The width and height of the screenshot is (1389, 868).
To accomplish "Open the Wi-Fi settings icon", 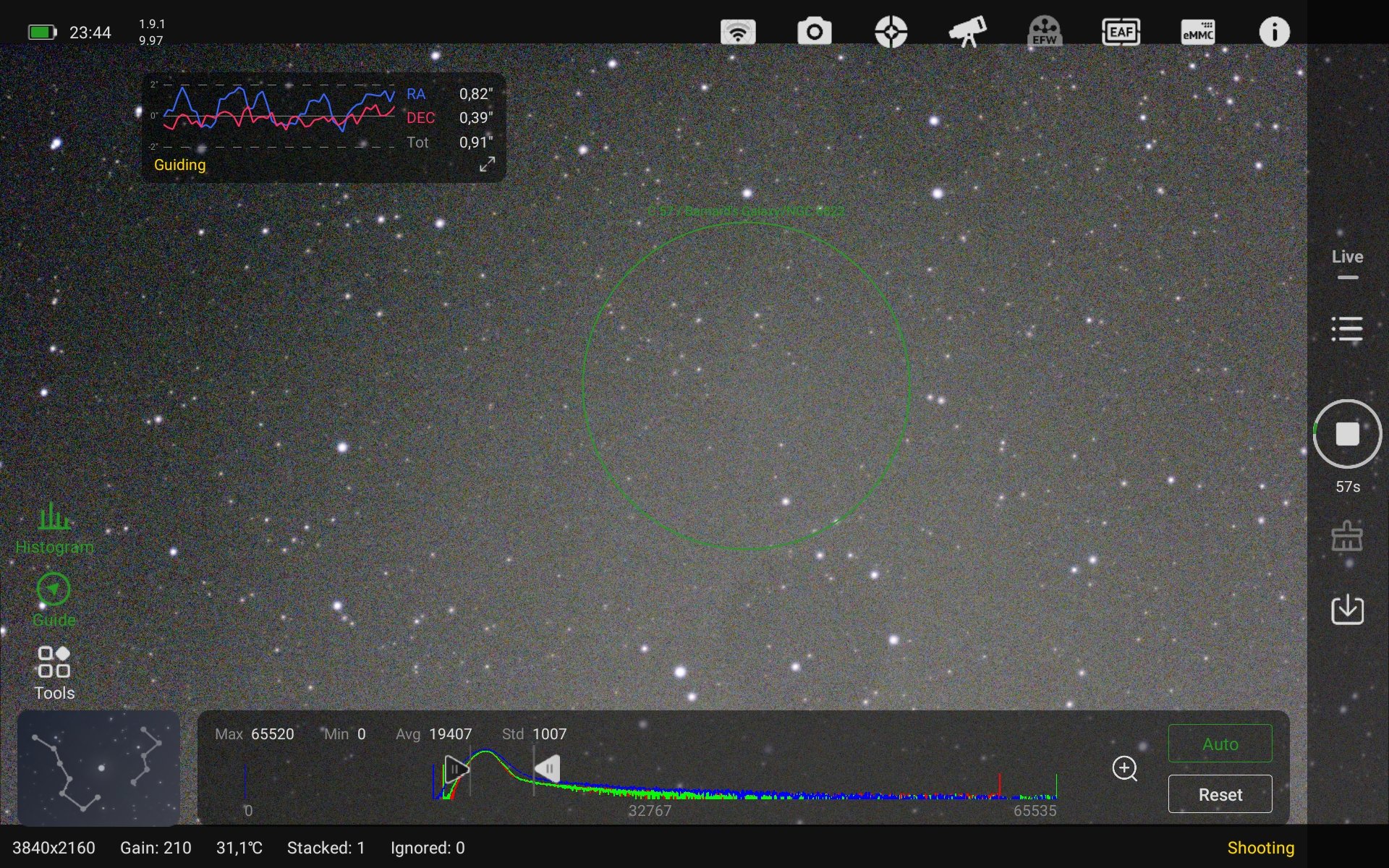I will click(x=738, y=33).
